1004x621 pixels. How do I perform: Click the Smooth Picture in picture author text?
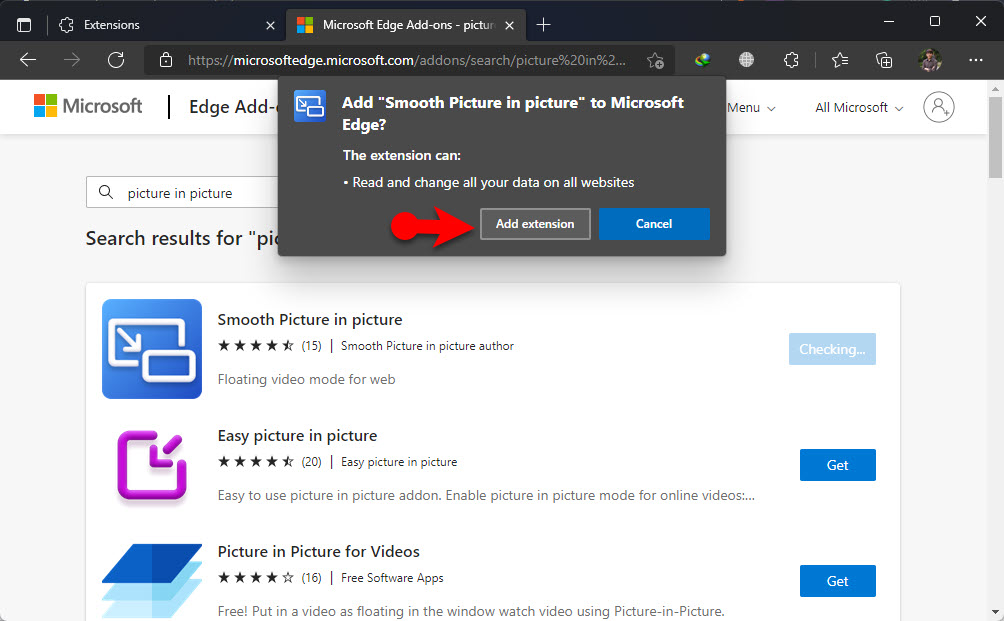[427, 346]
